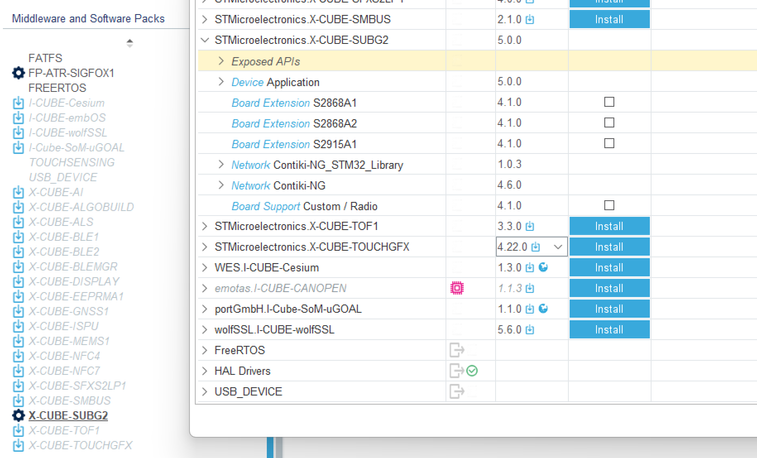Expand STMicroelectronics.X-CUBE-SMBUS pack
Viewport: 757px width, 458px height.
(205, 19)
